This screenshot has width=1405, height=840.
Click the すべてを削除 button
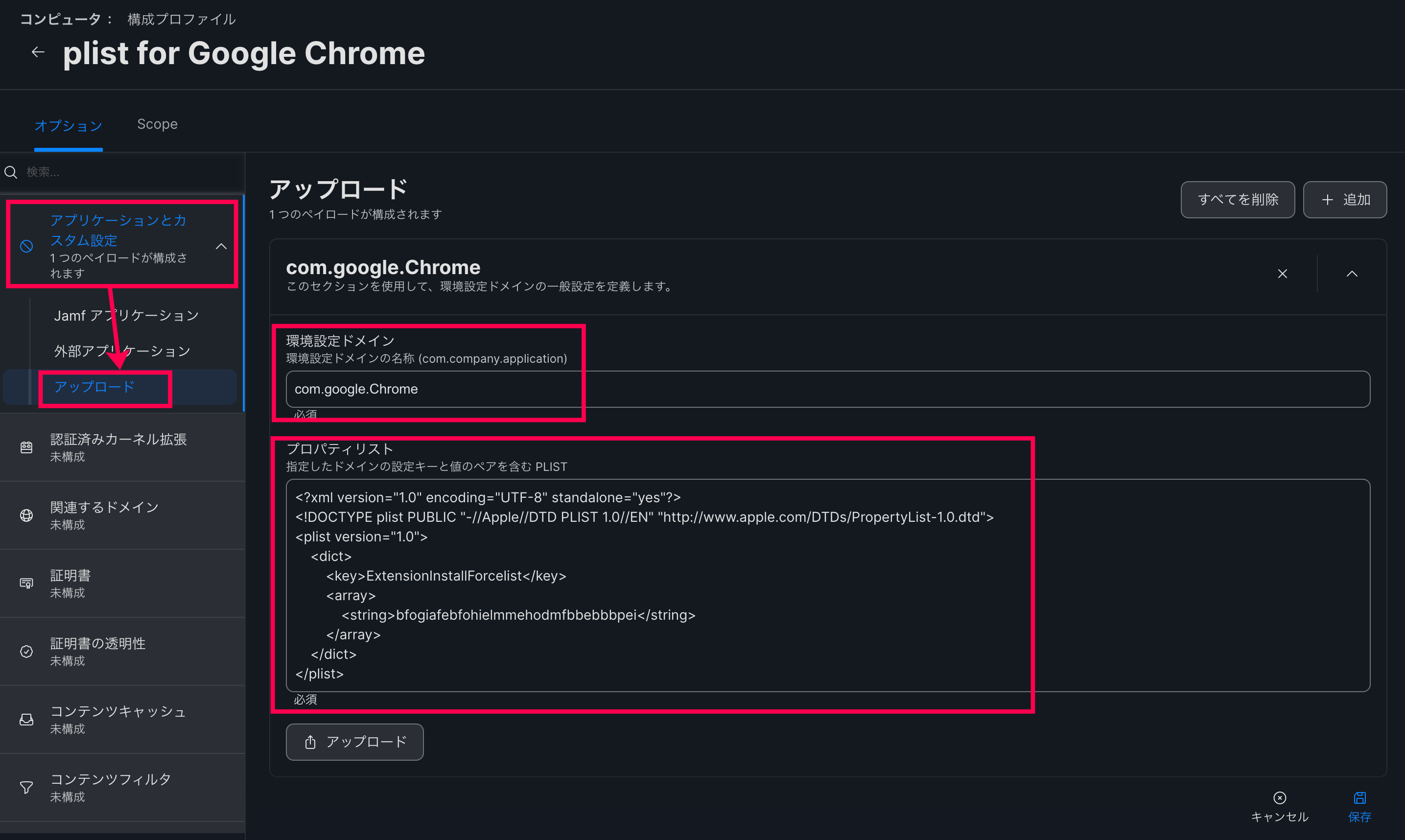(x=1238, y=199)
